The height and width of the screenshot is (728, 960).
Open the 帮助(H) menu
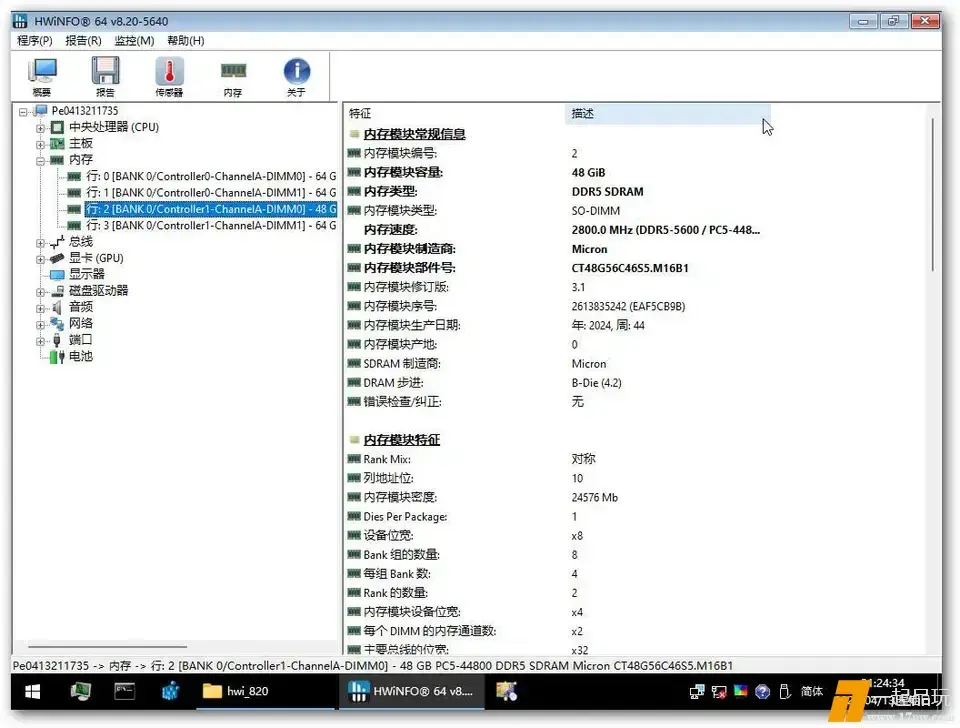(x=186, y=40)
